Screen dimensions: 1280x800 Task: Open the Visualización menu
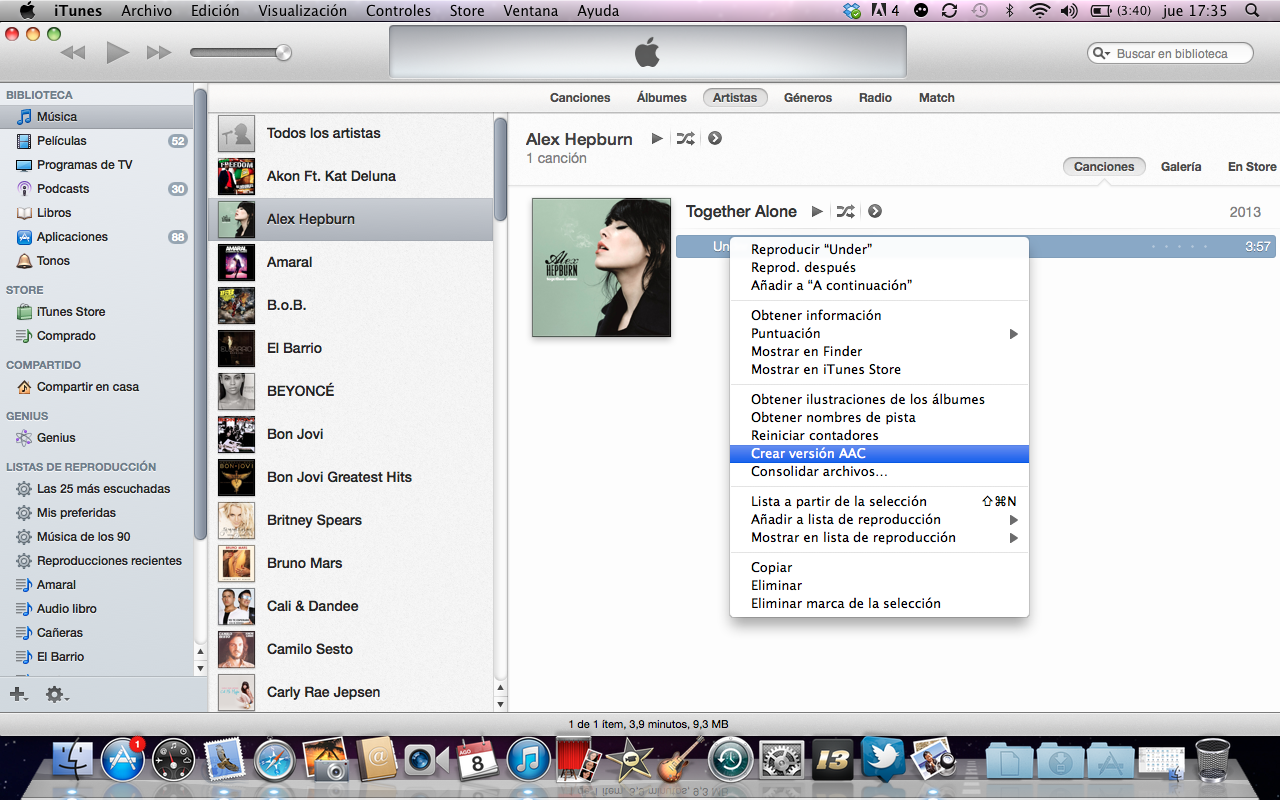coord(303,11)
